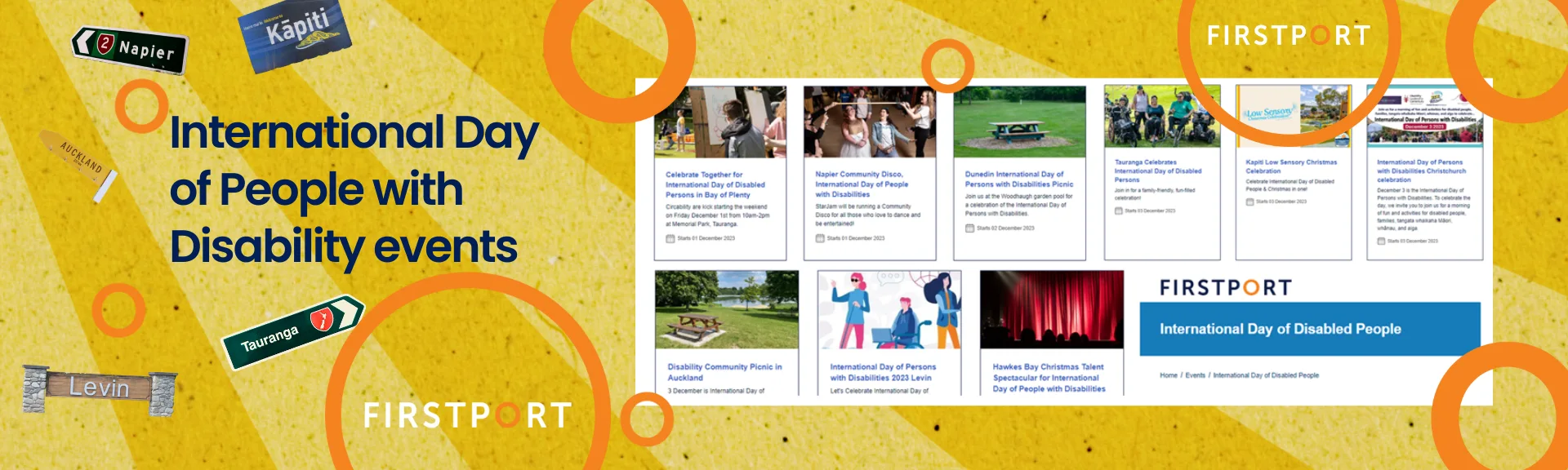Open 'Celebrate Together for International Day' event link

[x=715, y=184]
